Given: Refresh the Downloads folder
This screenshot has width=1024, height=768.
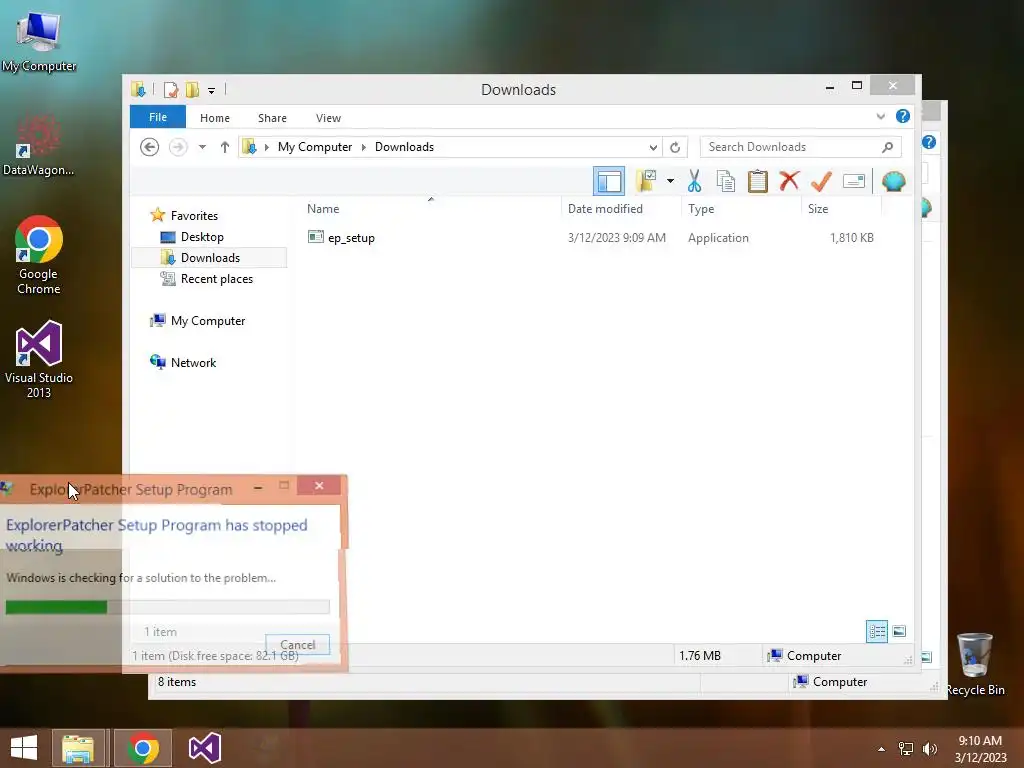Looking at the screenshot, I should point(675,147).
